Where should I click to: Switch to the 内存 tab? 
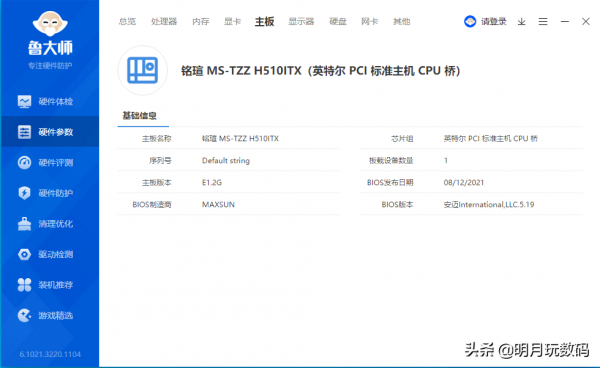point(201,21)
